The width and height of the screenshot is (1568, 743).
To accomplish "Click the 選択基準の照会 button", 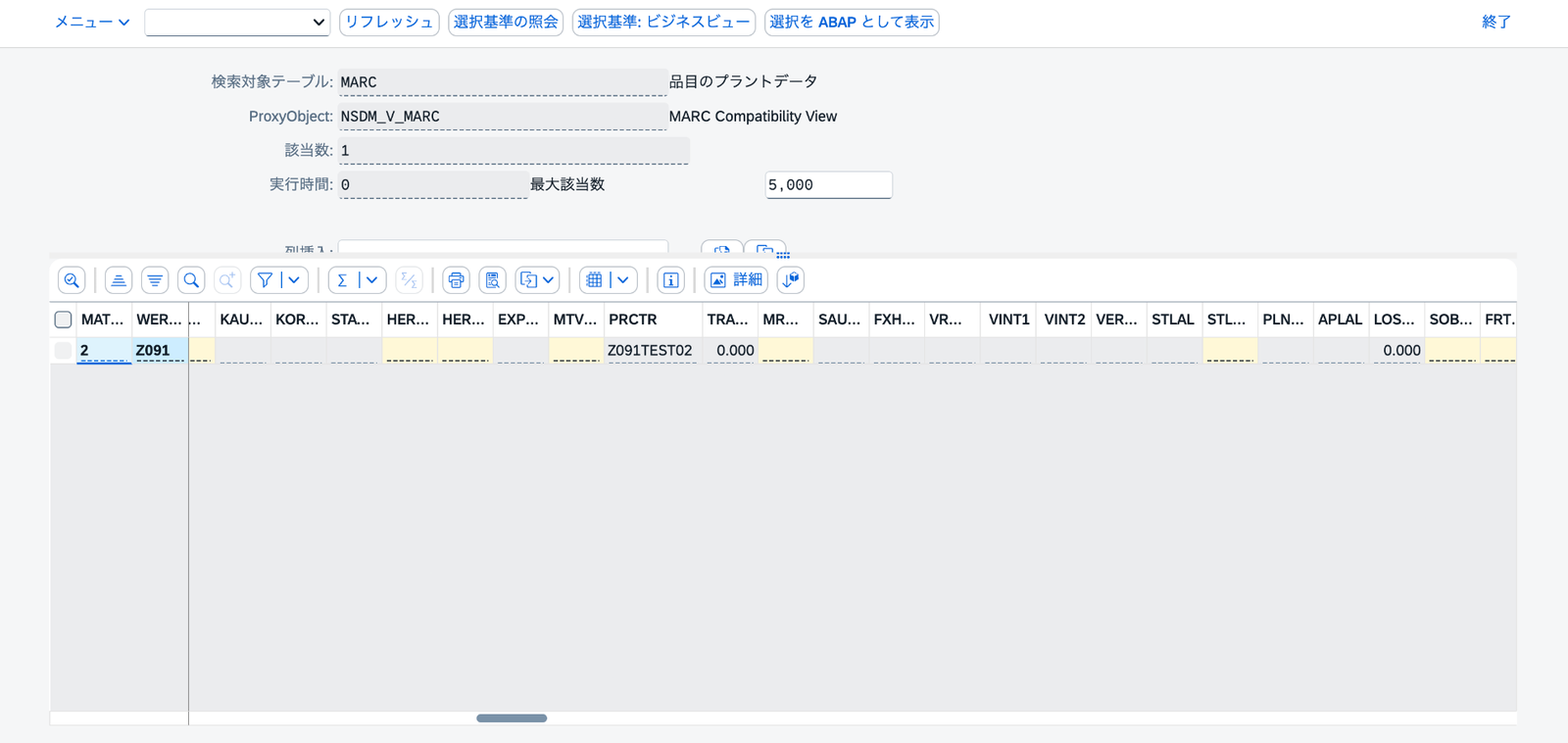I will (506, 23).
